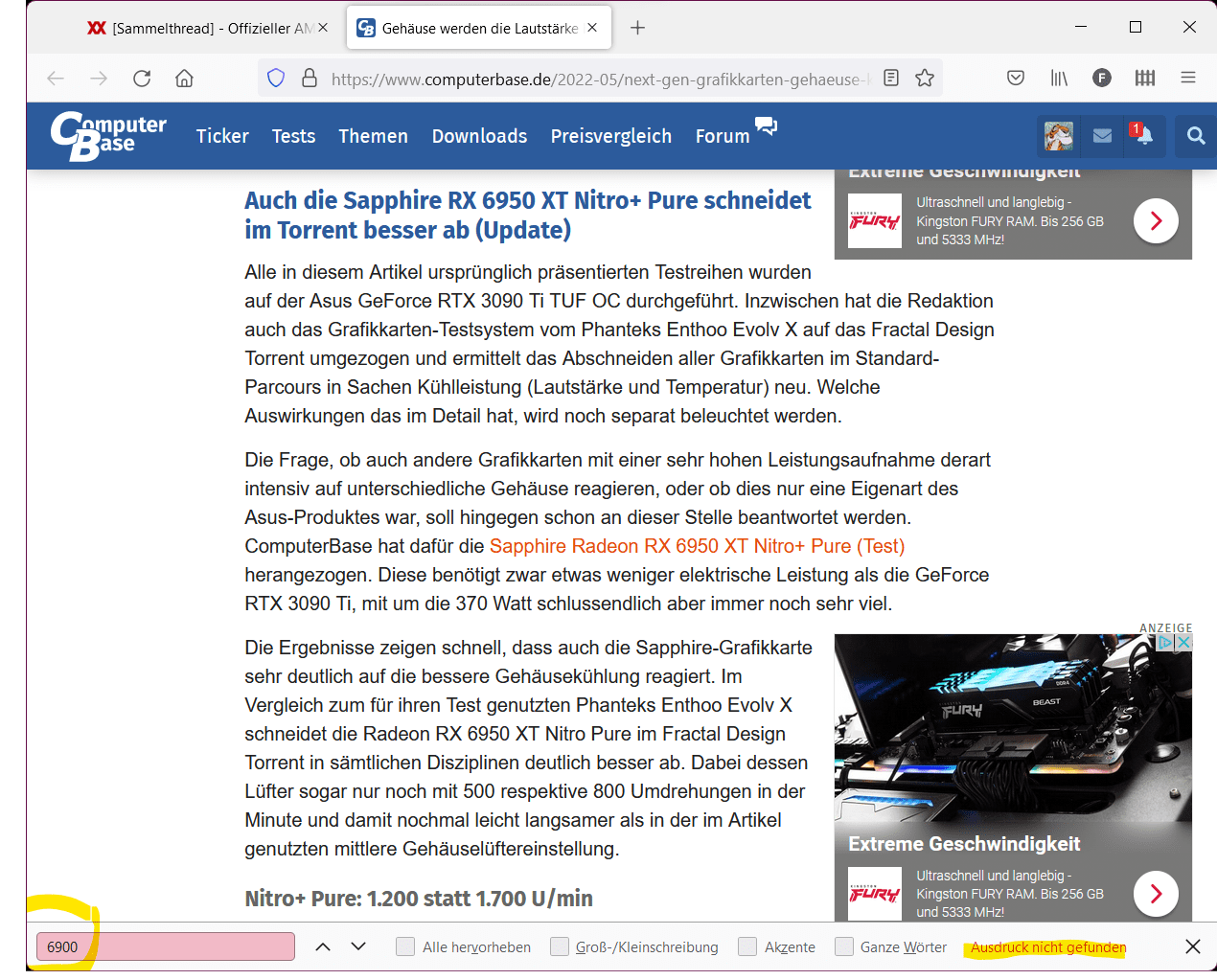
Task: Open the messages envelope icon
Action: point(1102,136)
